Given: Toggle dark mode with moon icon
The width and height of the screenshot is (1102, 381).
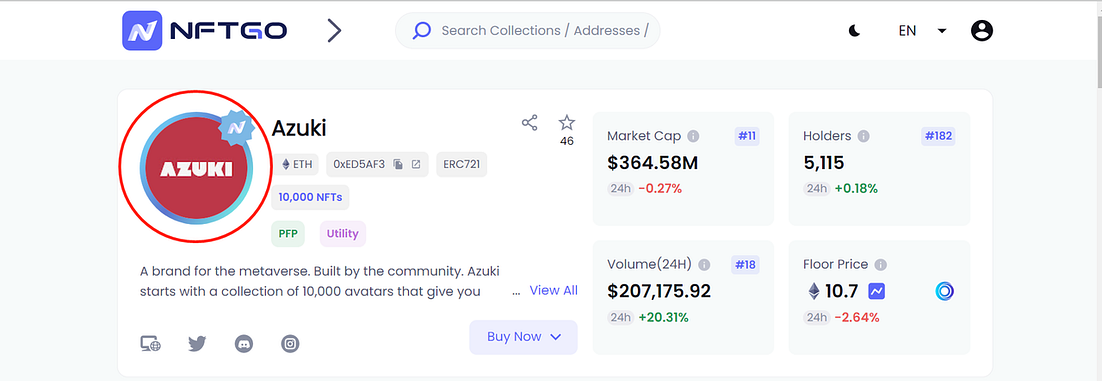Looking at the screenshot, I should pos(855,30).
